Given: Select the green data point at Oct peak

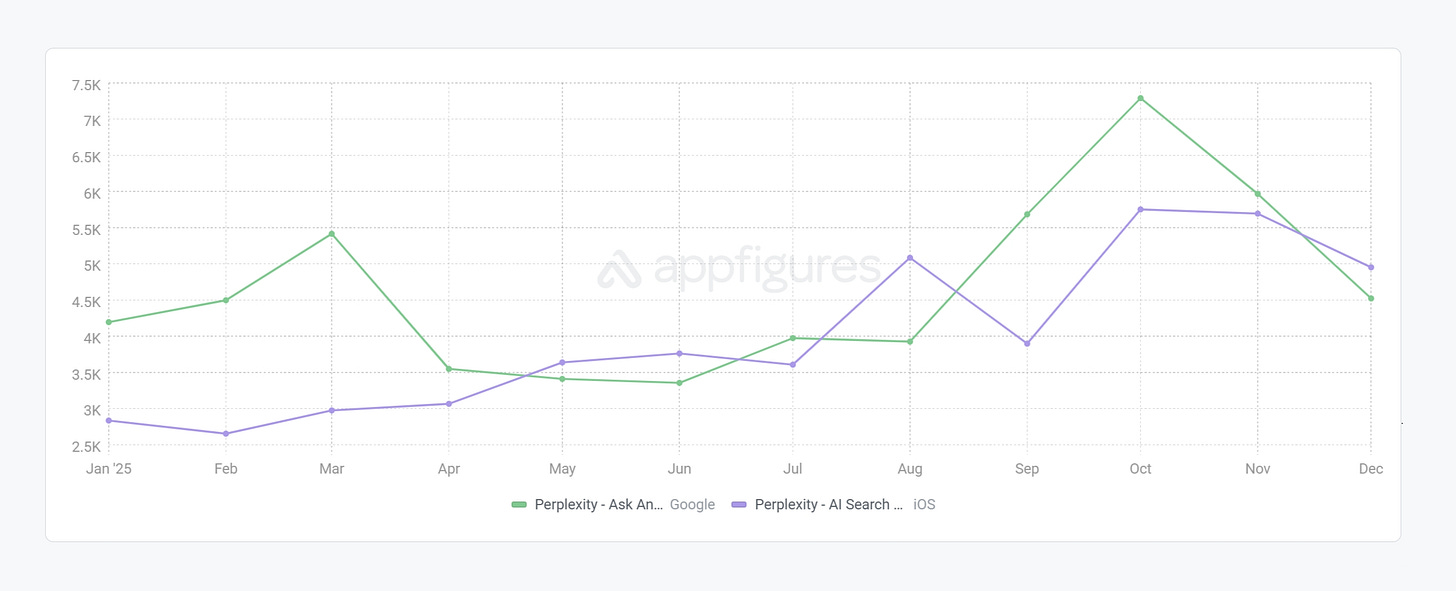Looking at the screenshot, I should (1140, 98).
